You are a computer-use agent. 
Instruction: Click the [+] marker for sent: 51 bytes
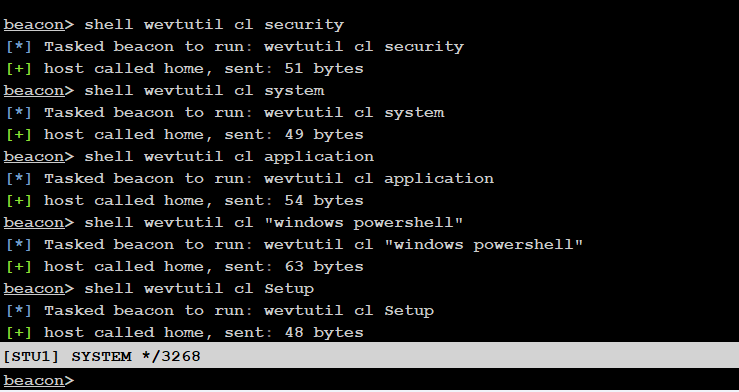(x=19, y=69)
